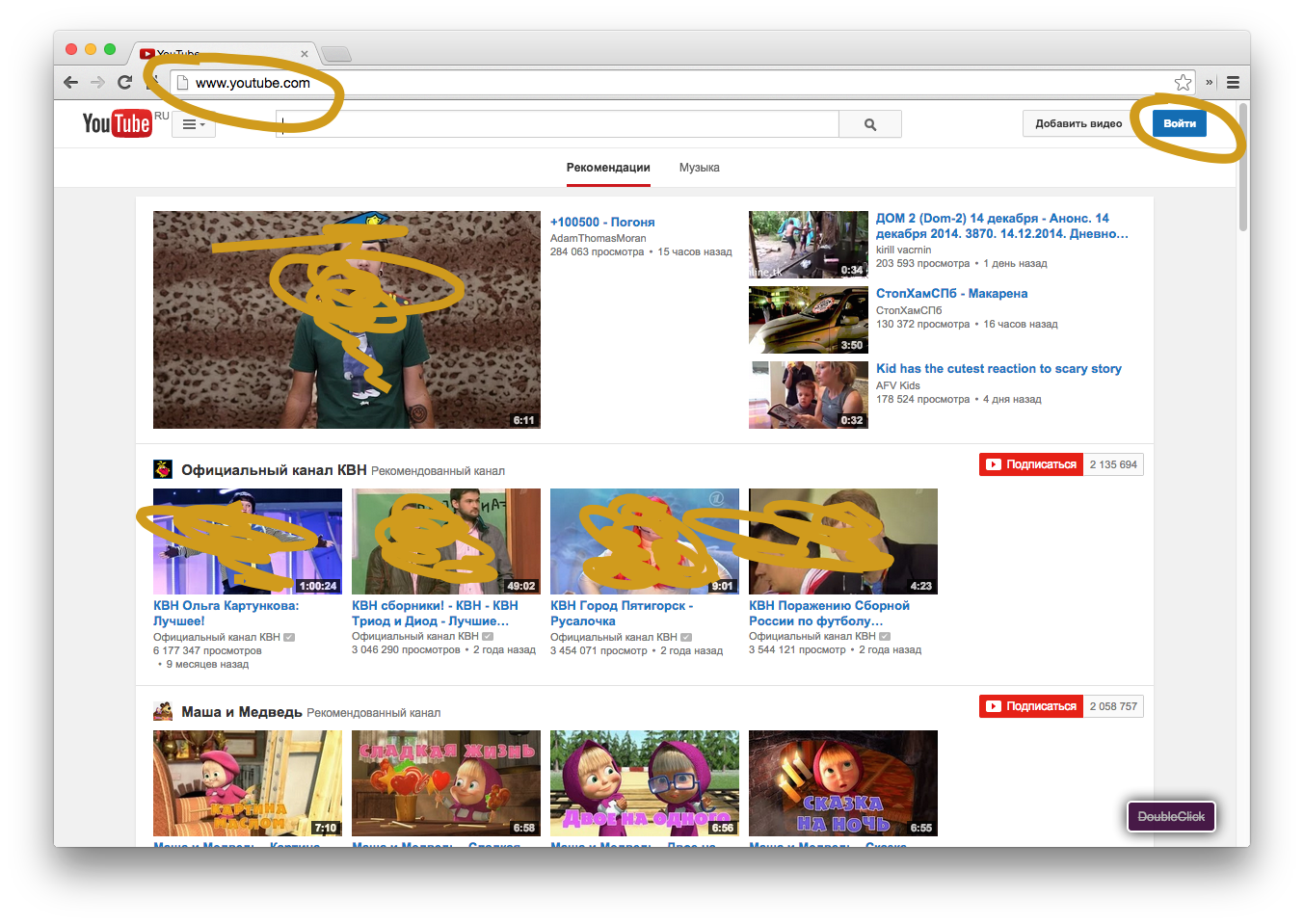Subscribe to Официальный канал КВН
This screenshot has height=924, width=1304.
1031,464
